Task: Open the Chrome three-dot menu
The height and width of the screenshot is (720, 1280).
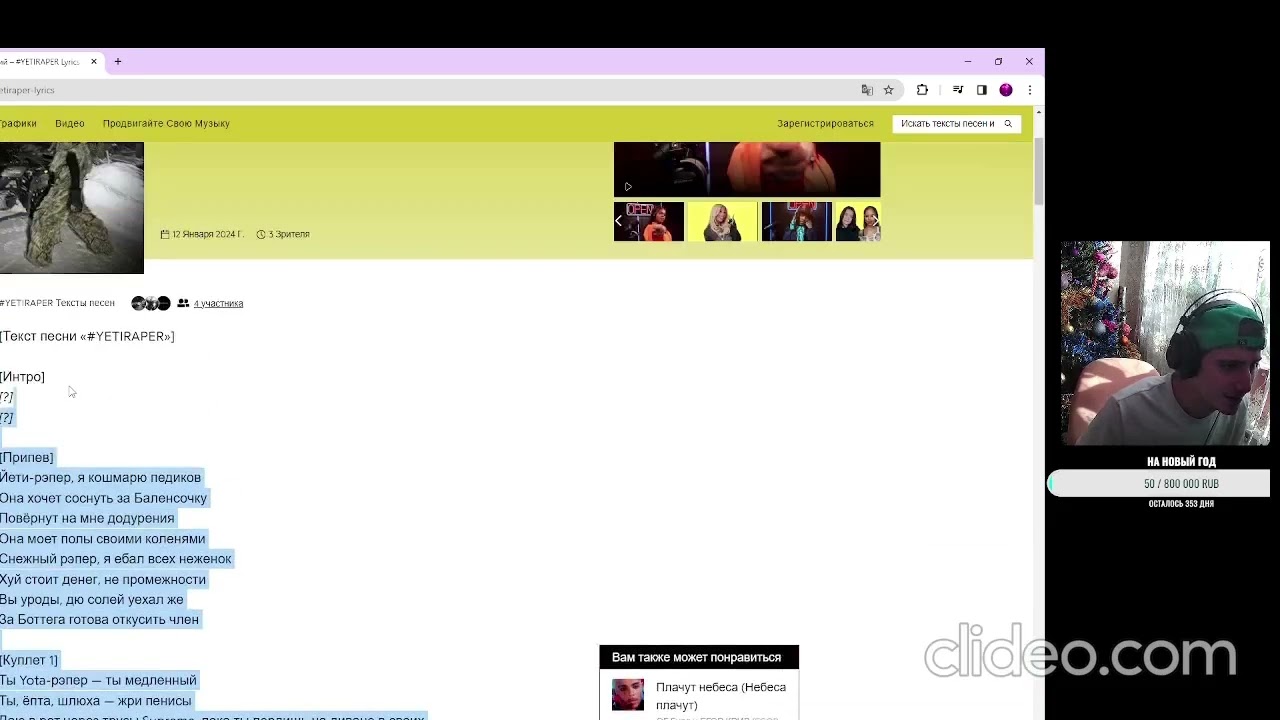Action: [x=1029, y=90]
